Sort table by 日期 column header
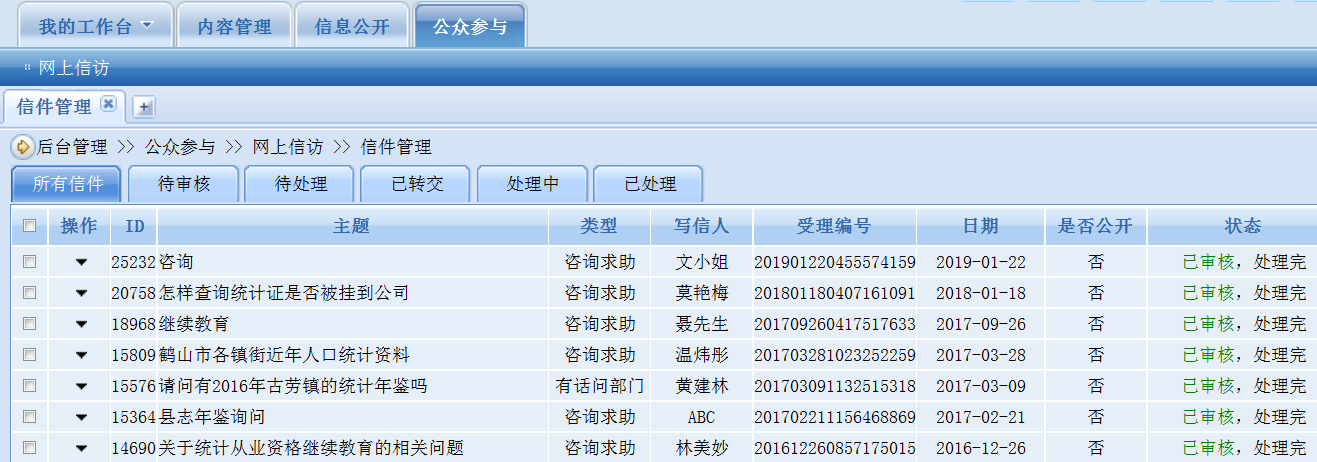Viewport: 1317px width, 462px height. (980, 226)
